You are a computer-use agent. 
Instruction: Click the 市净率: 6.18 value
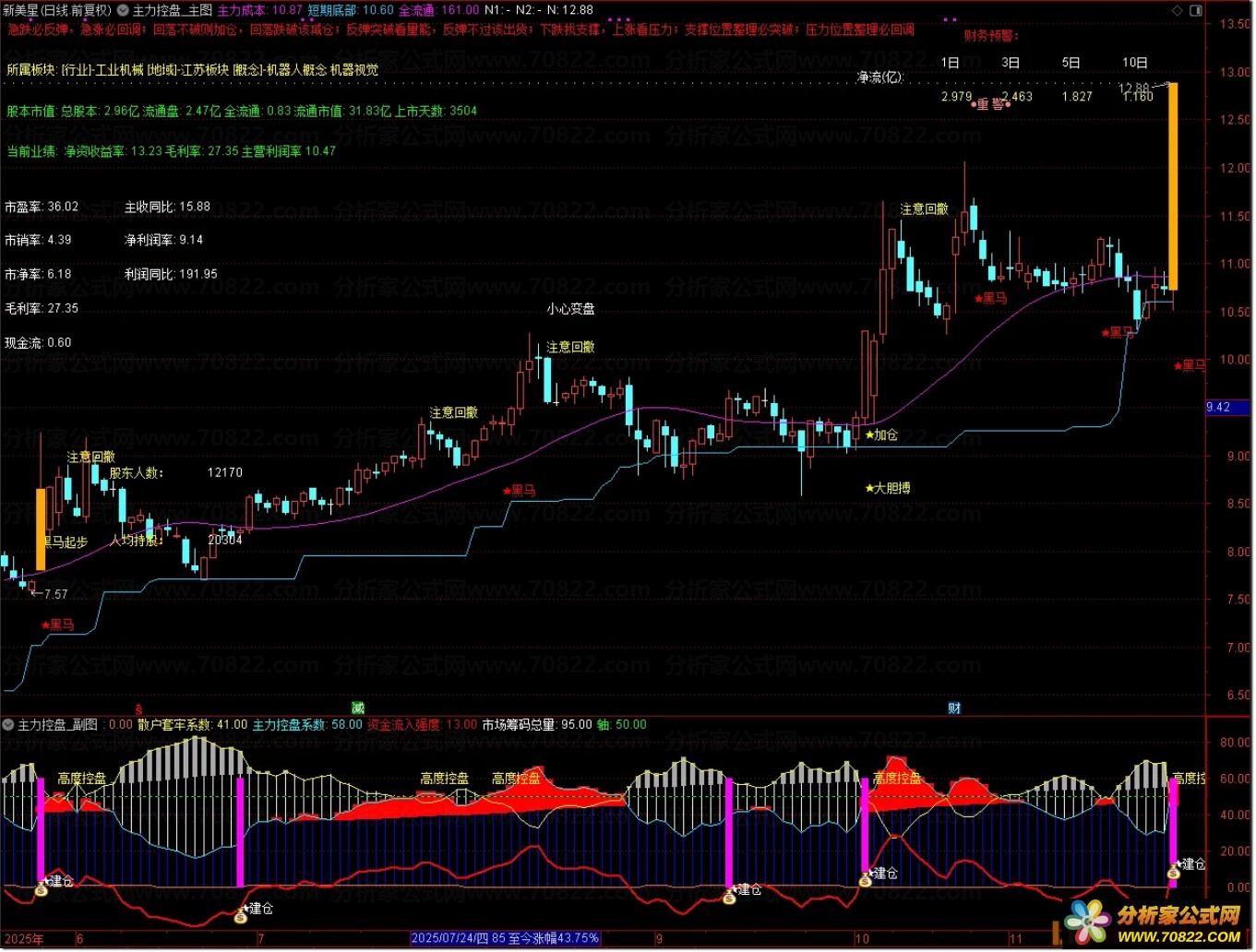tap(38, 274)
